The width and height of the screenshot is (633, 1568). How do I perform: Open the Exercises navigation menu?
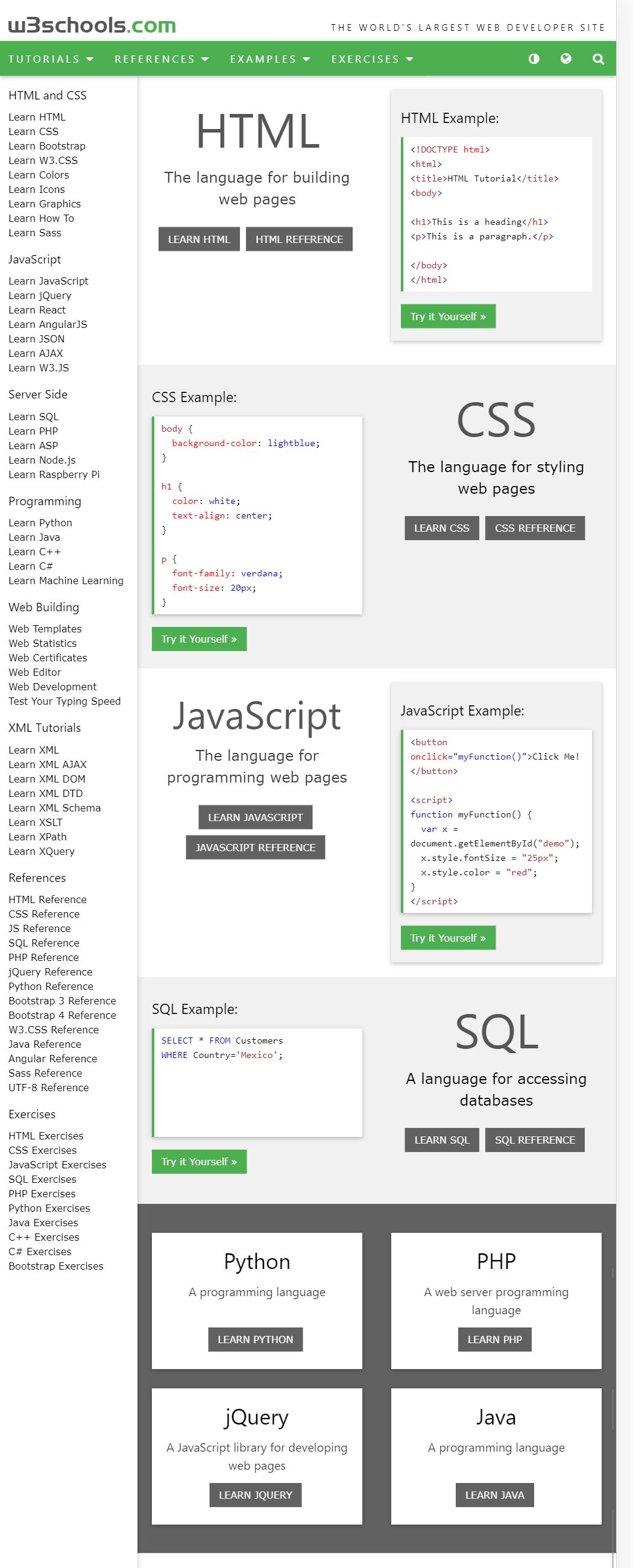click(372, 59)
